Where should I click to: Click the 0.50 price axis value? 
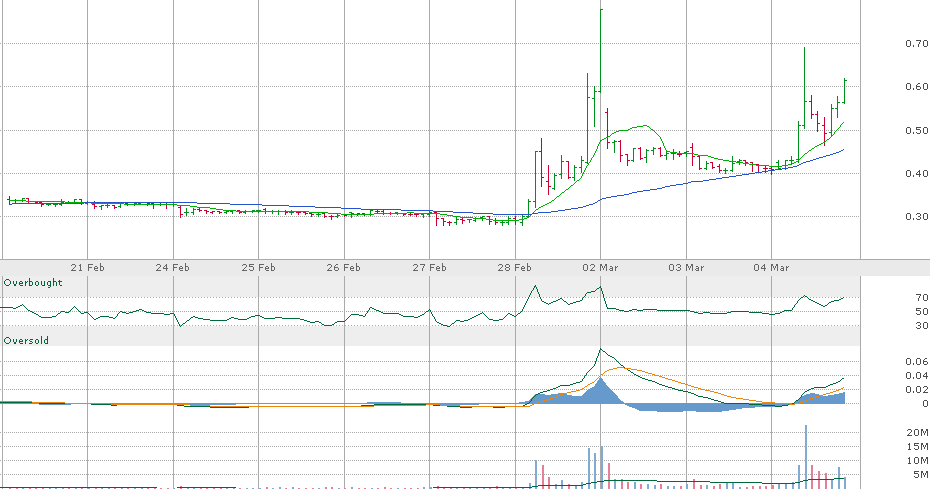tap(917, 131)
